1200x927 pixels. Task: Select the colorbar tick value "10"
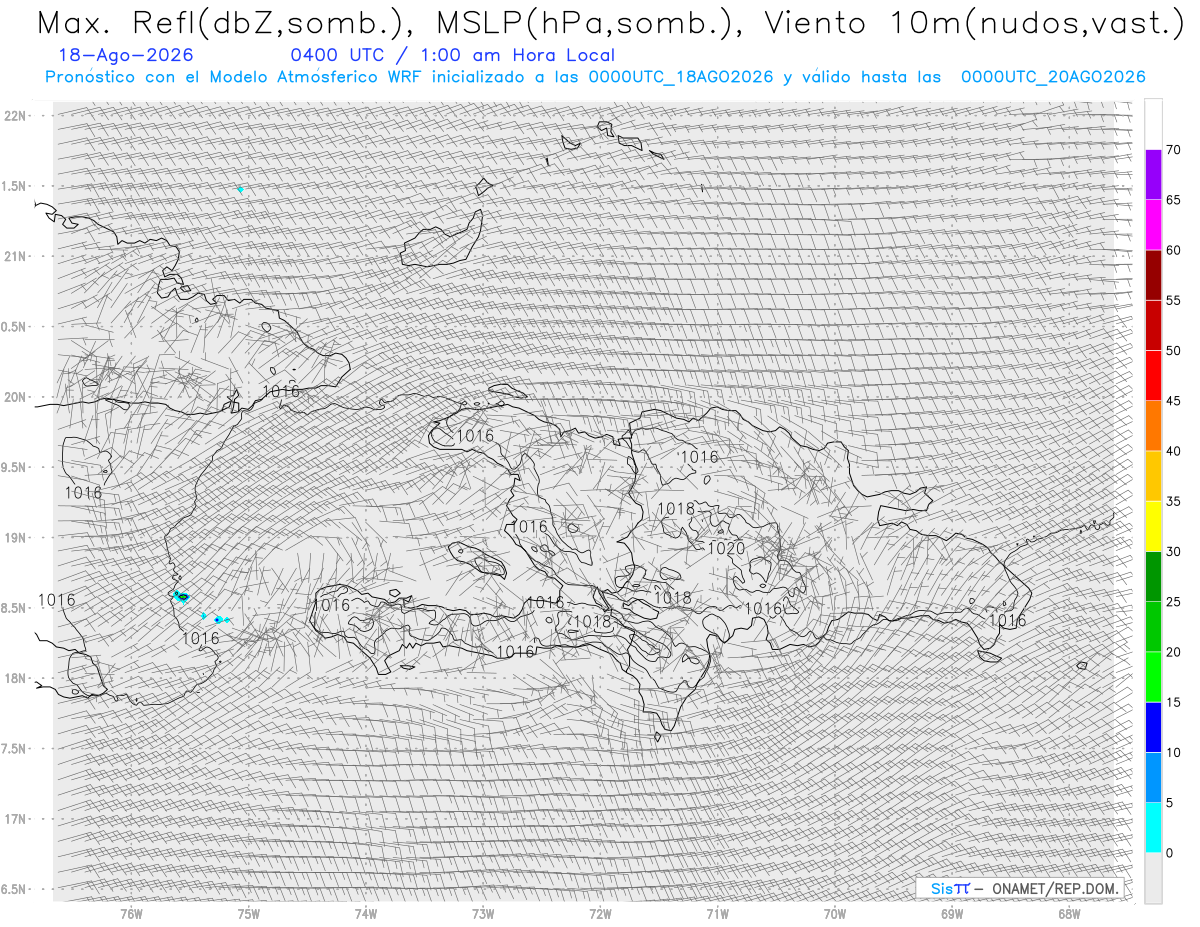tap(1173, 752)
